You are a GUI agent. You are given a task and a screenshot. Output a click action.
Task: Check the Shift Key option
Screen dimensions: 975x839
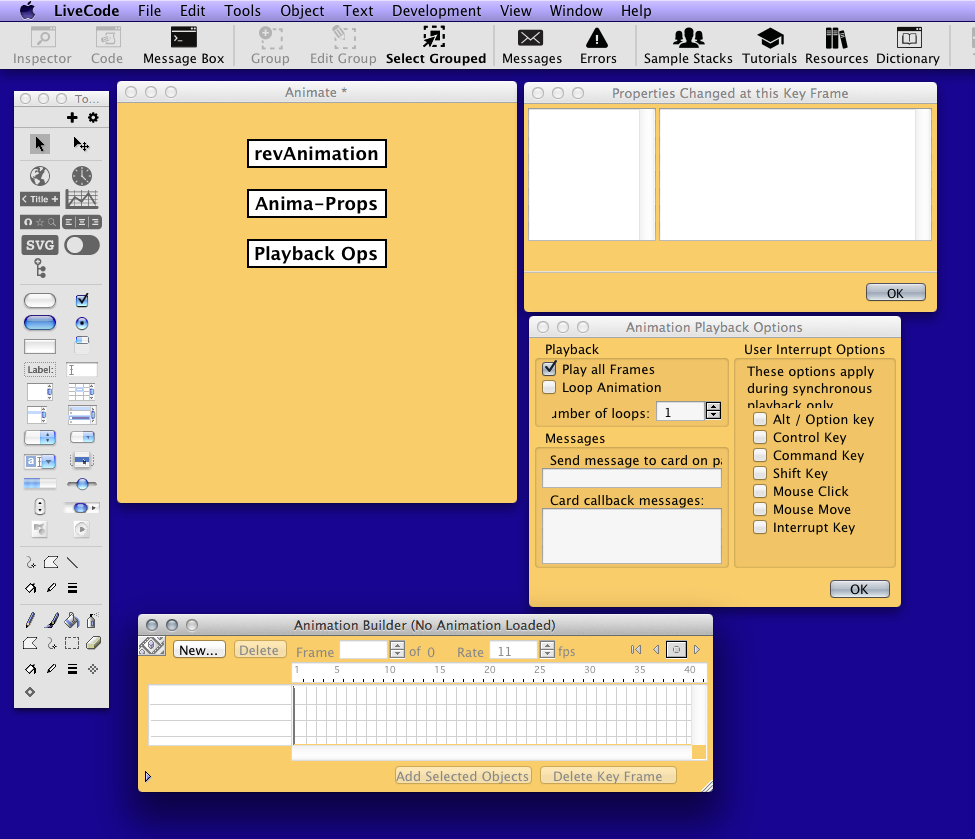[x=760, y=473]
